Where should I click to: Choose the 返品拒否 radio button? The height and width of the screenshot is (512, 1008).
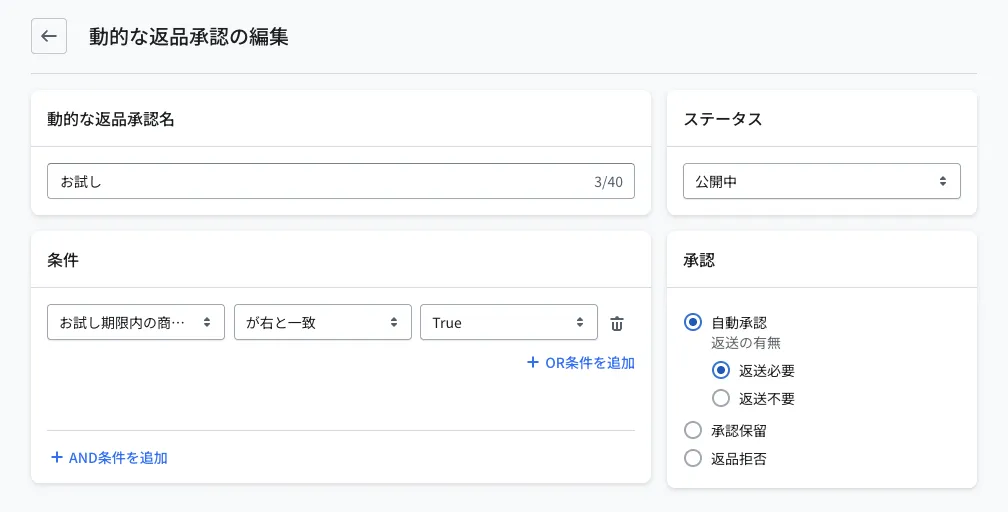tap(693, 459)
